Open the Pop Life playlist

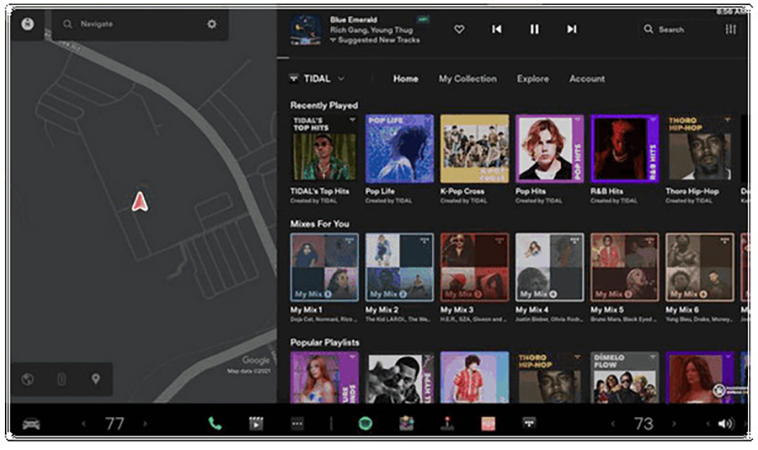click(399, 149)
